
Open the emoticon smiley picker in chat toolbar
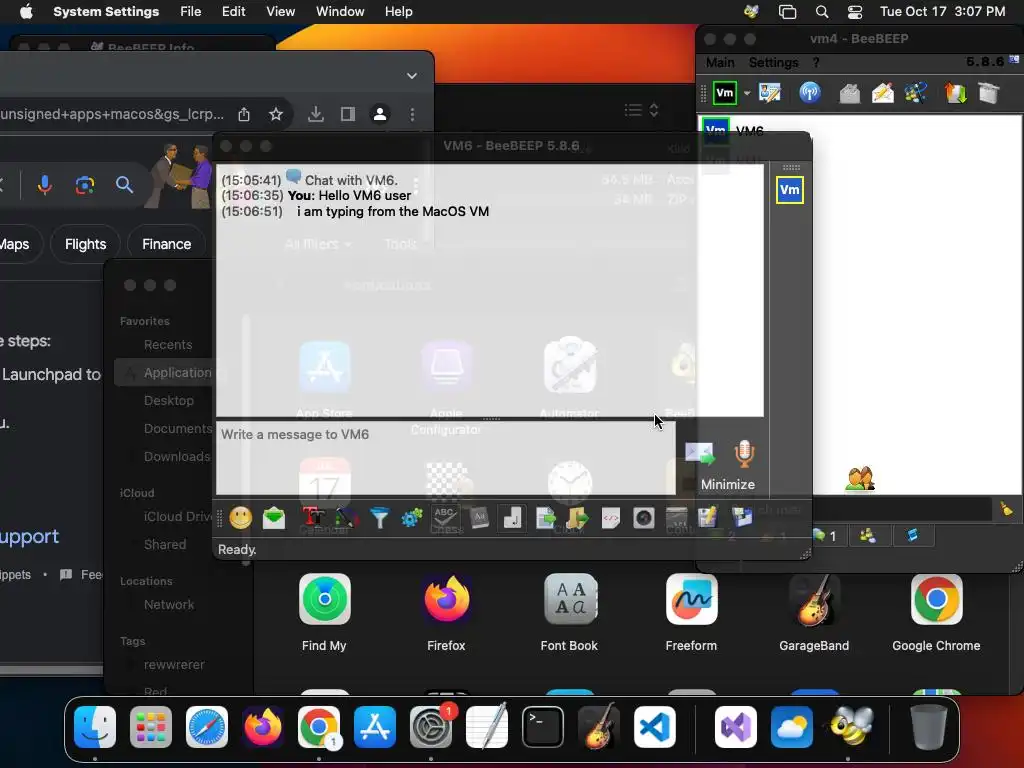click(240, 518)
